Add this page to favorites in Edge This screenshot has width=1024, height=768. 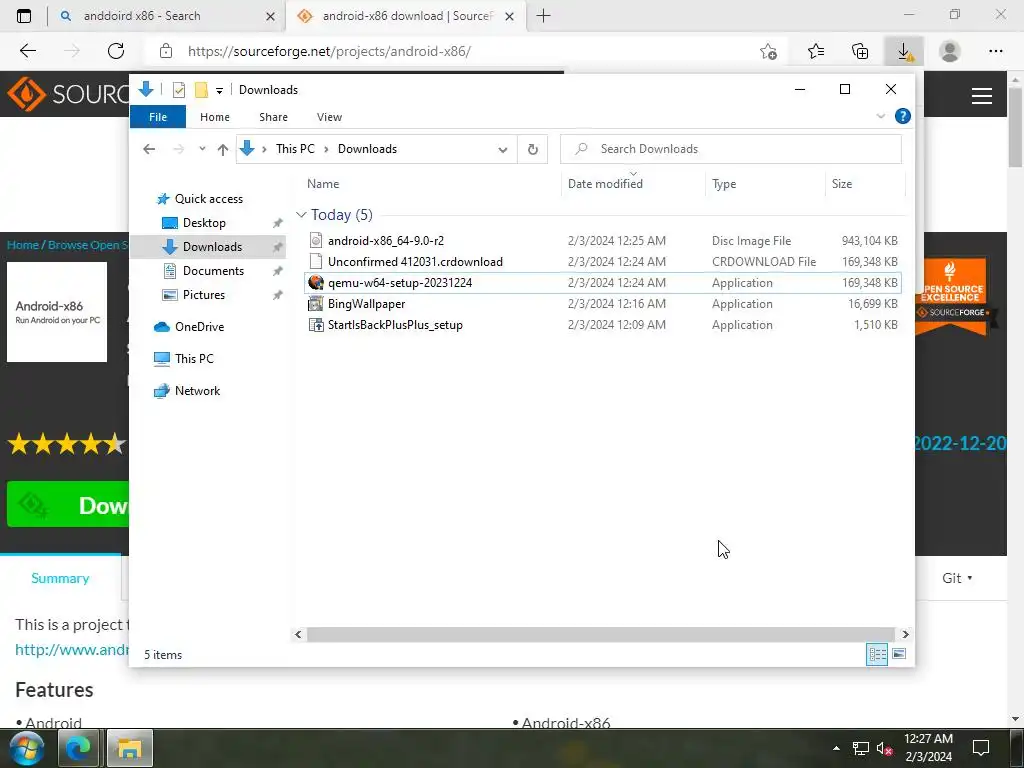pyautogui.click(x=769, y=52)
